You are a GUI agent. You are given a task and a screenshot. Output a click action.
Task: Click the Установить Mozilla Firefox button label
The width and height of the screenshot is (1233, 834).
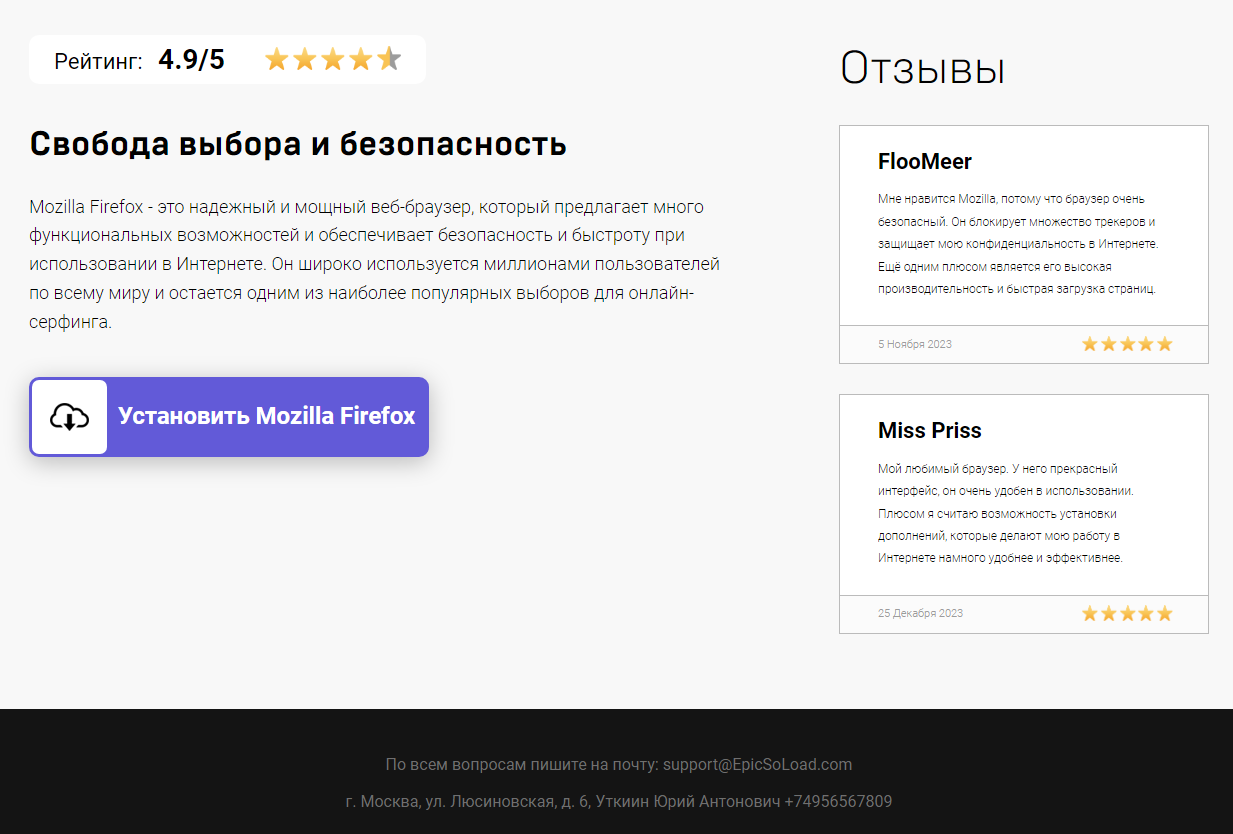pyautogui.click(x=267, y=416)
